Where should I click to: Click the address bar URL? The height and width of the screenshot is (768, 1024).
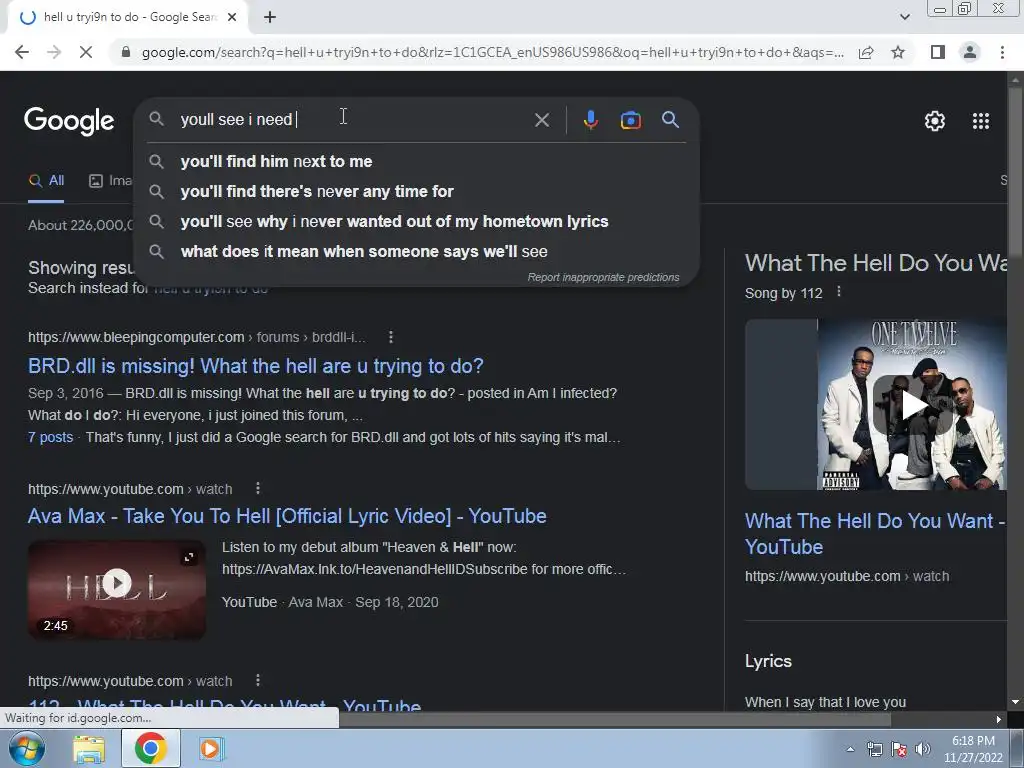point(492,52)
